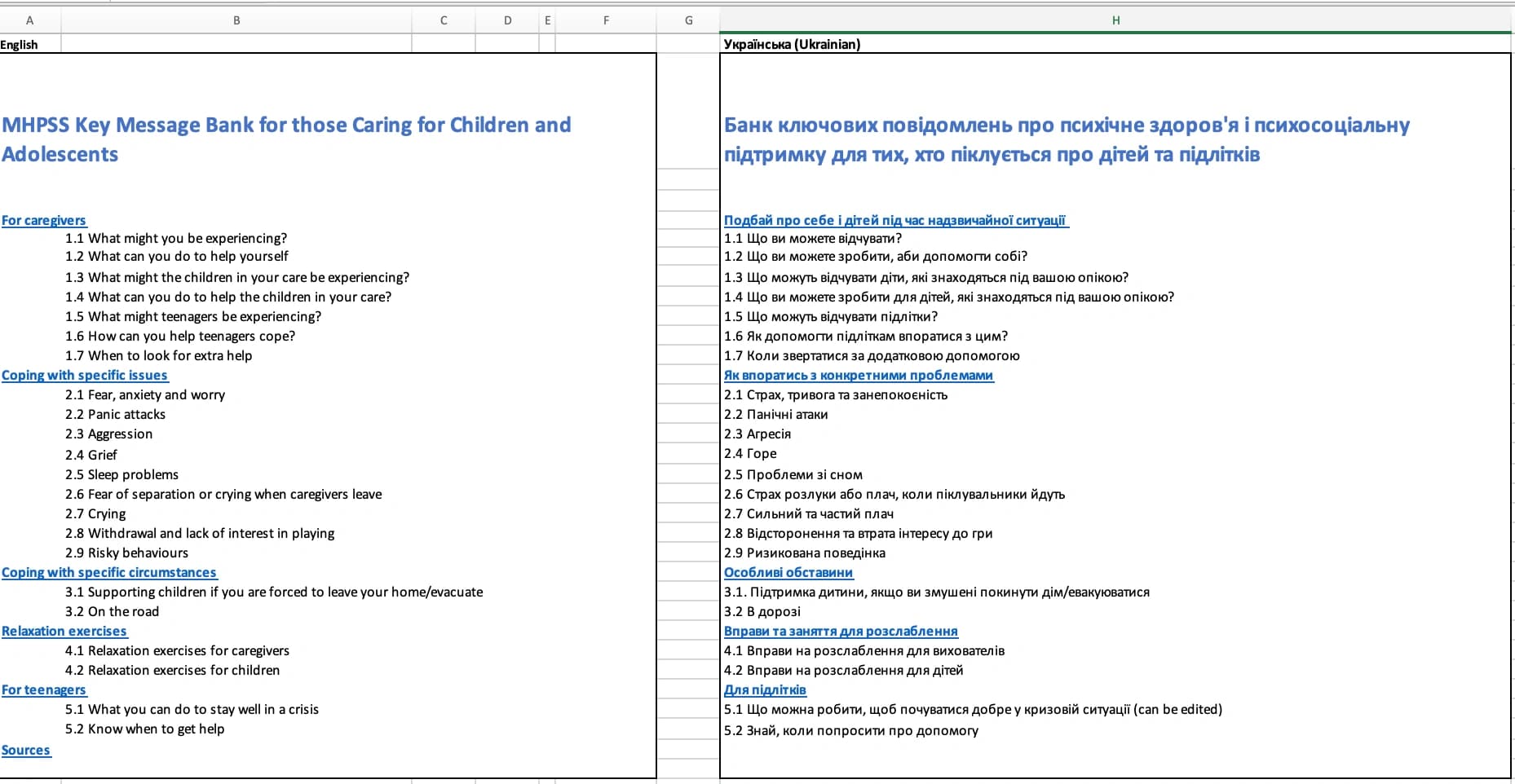Open 'Вправи та заняття для розслаблення' link

(841, 631)
